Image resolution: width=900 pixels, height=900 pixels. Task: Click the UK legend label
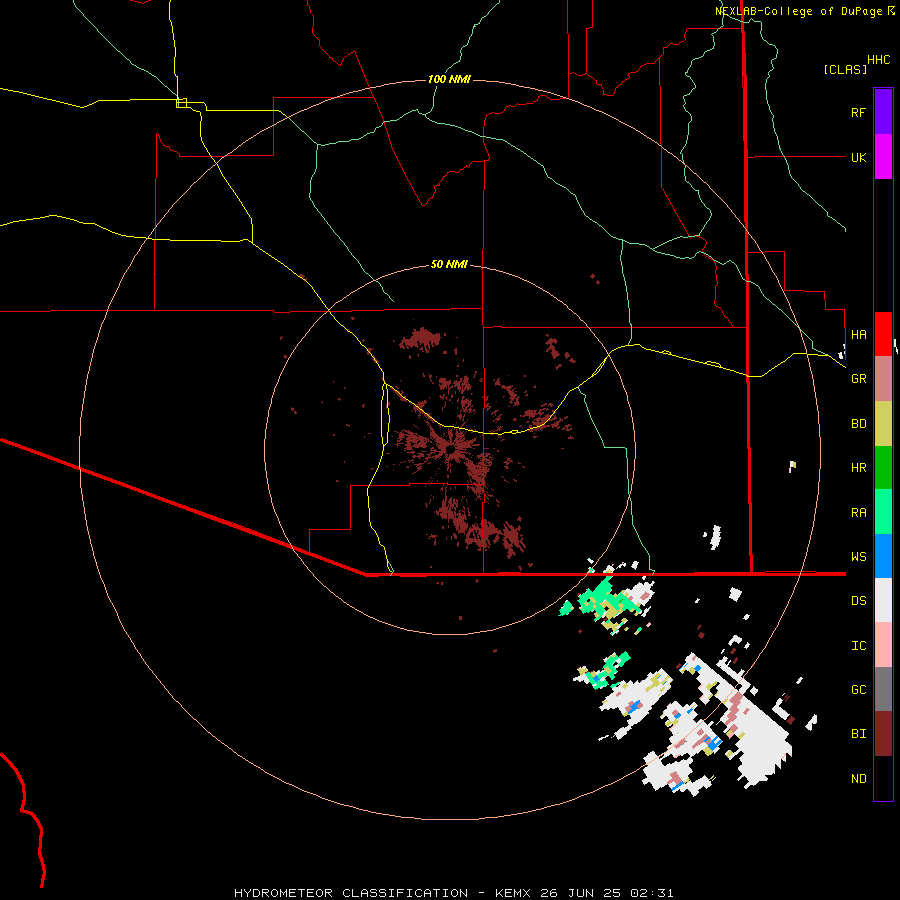click(x=858, y=157)
